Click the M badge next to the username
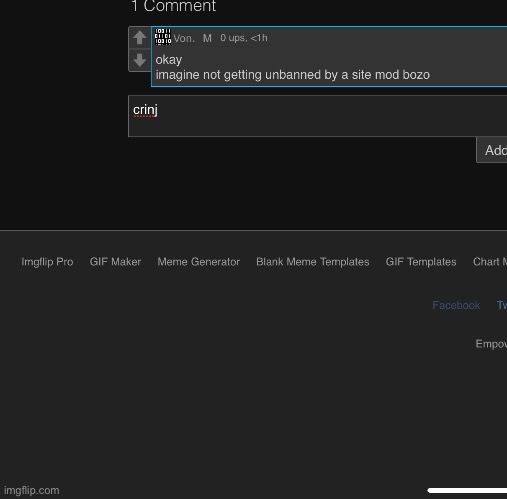Screen dimensions: 507x499 tap(207, 38)
